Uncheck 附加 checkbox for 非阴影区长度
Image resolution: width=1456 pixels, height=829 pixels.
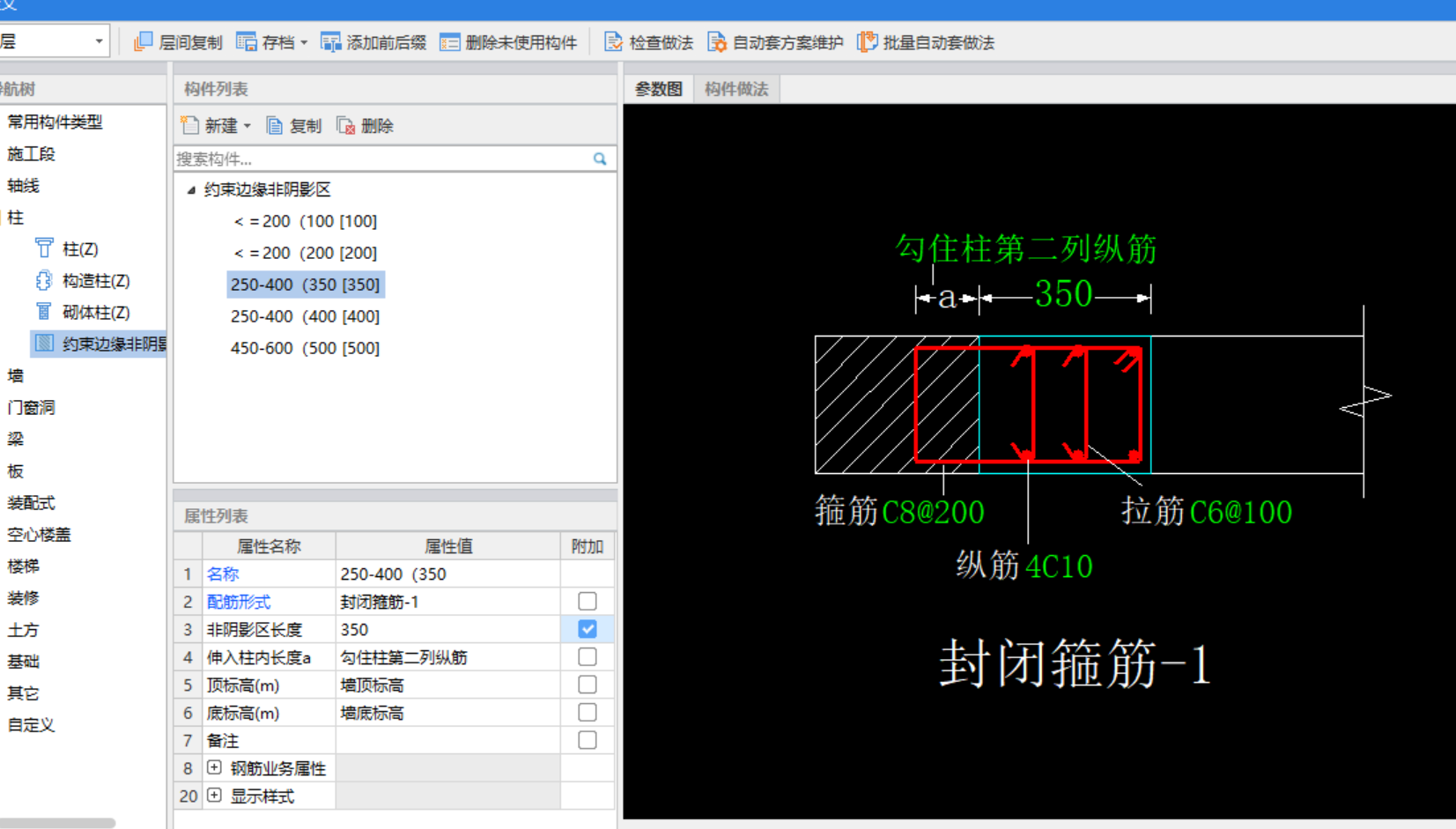coord(588,629)
